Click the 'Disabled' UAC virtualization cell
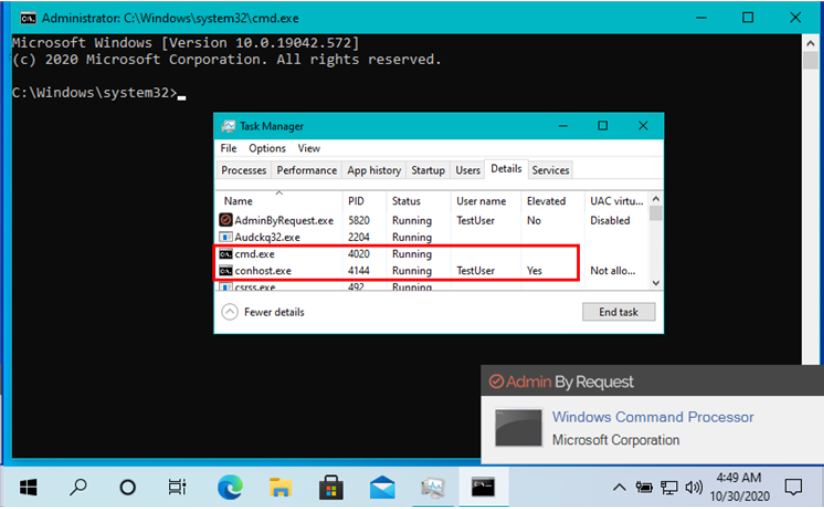 610,221
